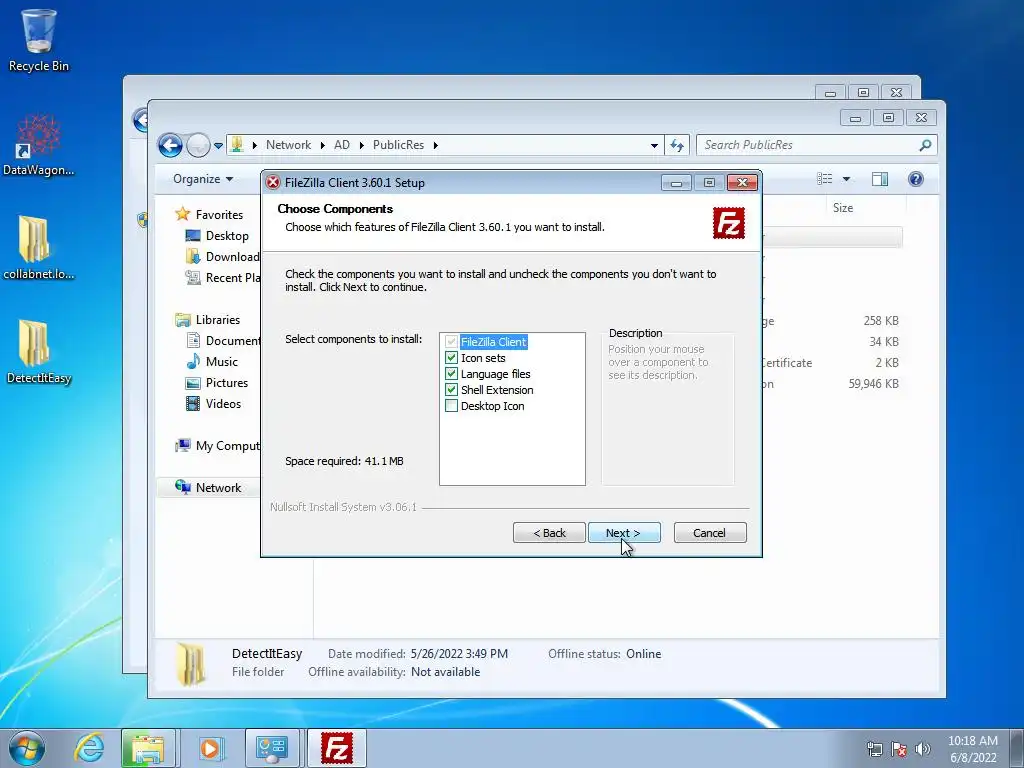Select the DetectItEasy folder on desktop
The height and width of the screenshot is (768, 1024).
pos(39,353)
